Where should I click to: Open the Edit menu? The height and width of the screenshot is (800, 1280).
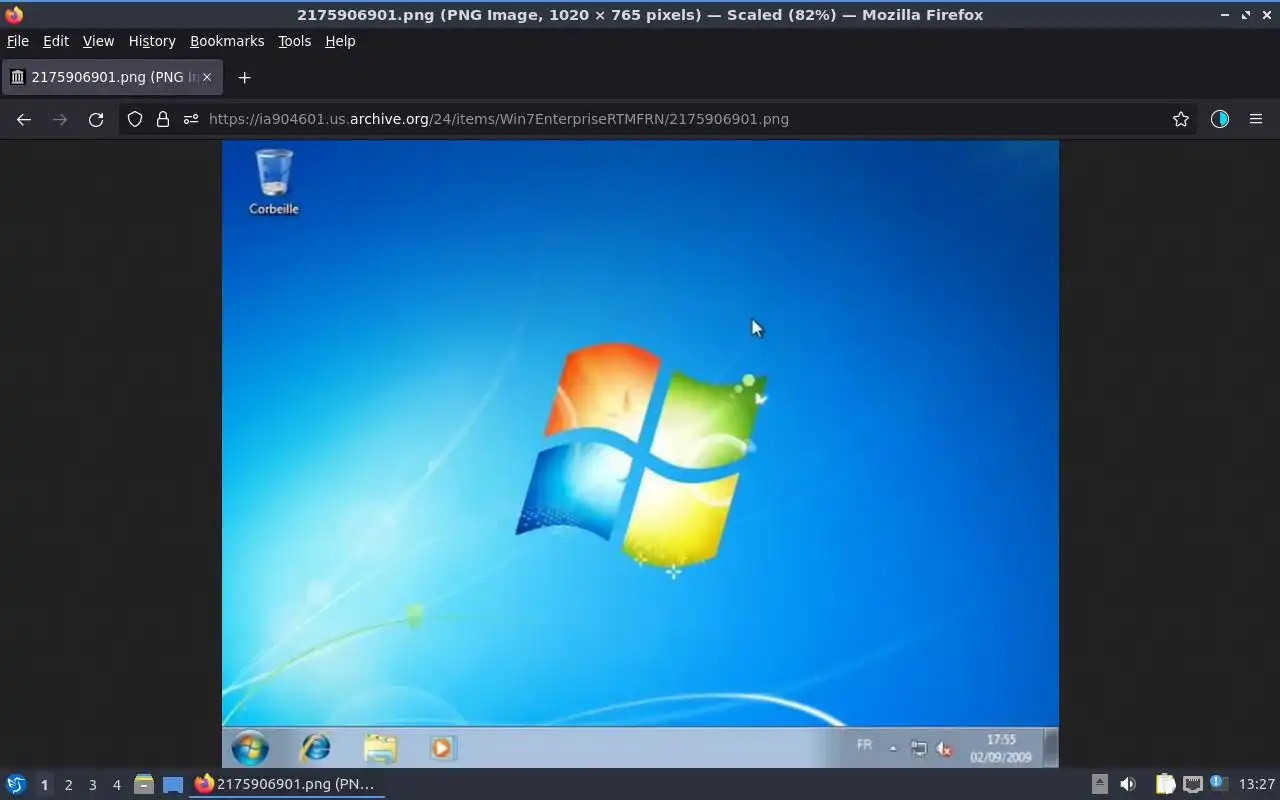click(x=56, y=41)
